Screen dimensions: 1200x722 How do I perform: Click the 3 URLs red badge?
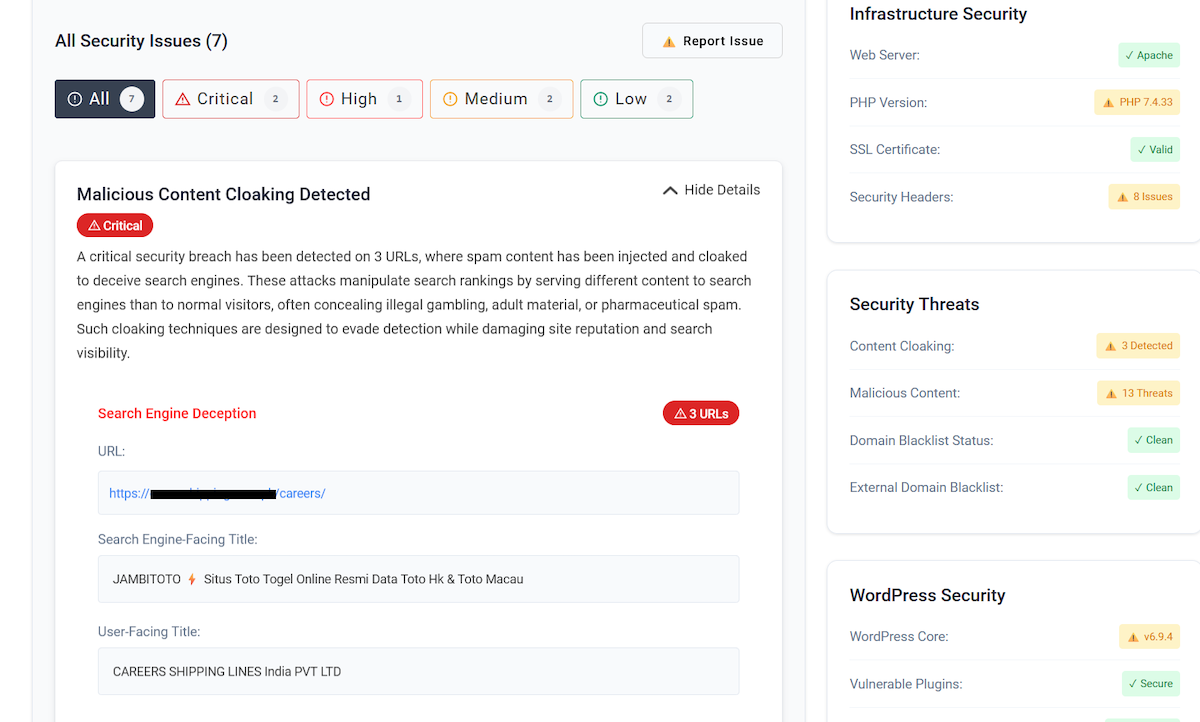click(x=701, y=413)
